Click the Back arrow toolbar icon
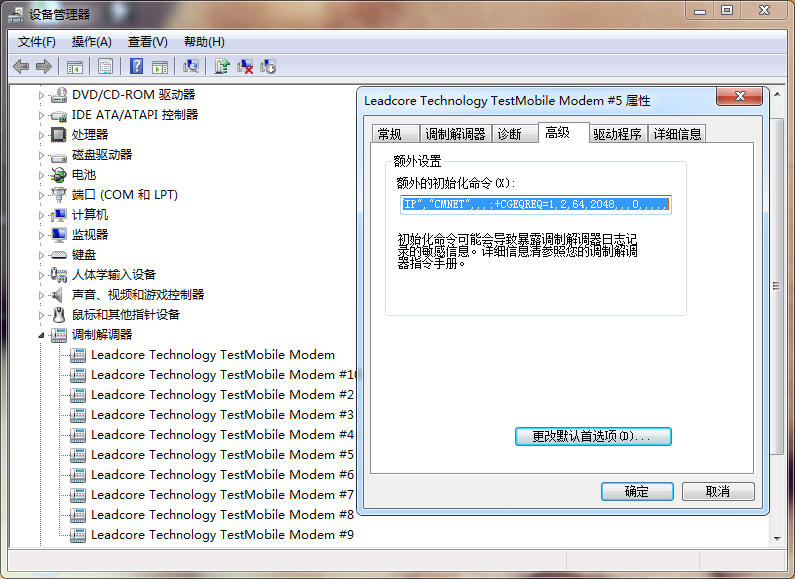The height and width of the screenshot is (579, 795). click(x=21, y=66)
